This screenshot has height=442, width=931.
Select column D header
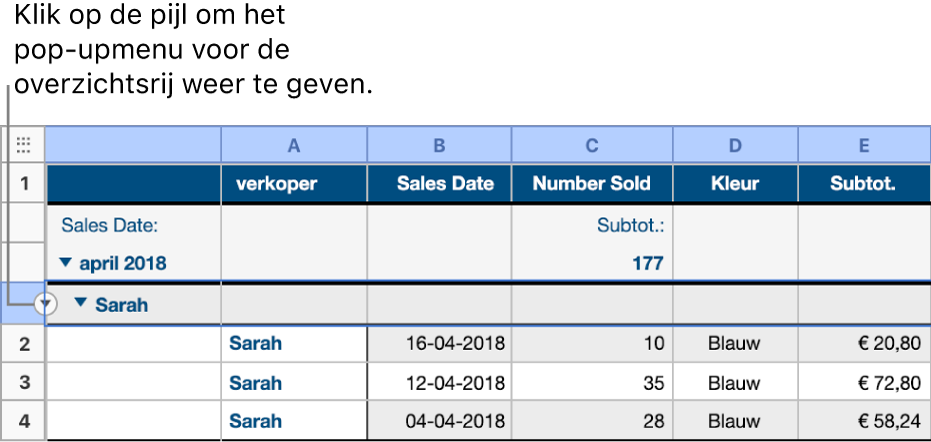[x=735, y=145]
